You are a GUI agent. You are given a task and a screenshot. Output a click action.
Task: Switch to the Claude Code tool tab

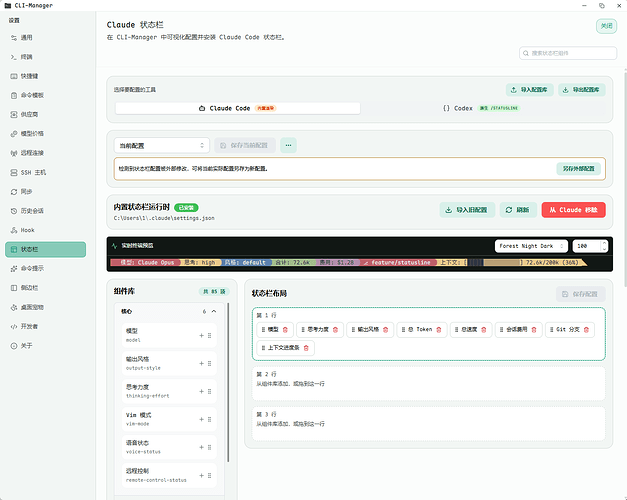(x=238, y=108)
